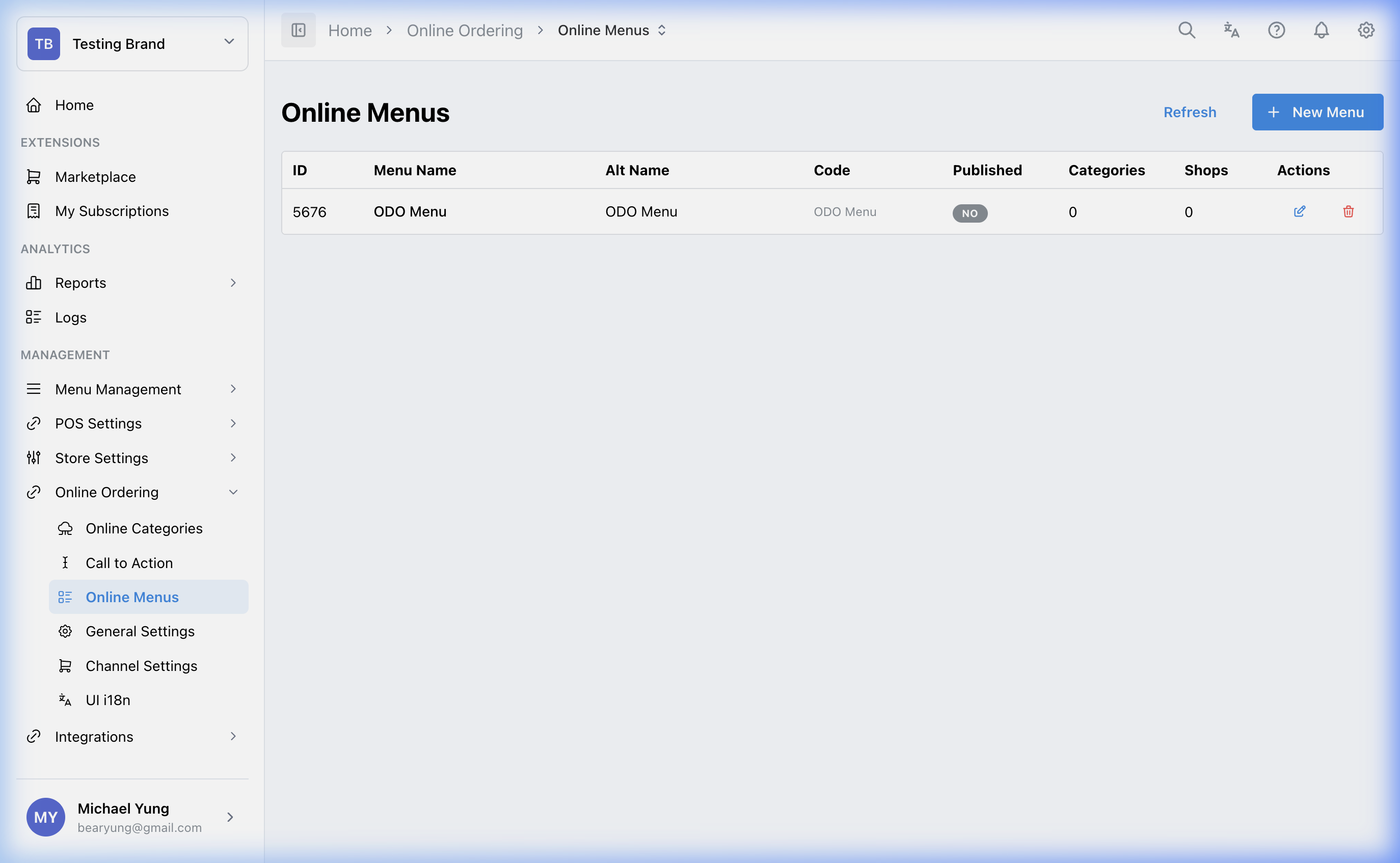Open the settings gear icon
1400x863 pixels.
click(x=1366, y=30)
